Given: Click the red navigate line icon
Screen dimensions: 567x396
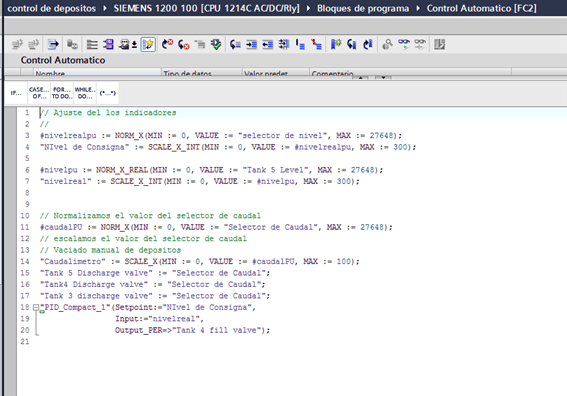Looking at the screenshot, I should pyautogui.click(x=317, y=44).
